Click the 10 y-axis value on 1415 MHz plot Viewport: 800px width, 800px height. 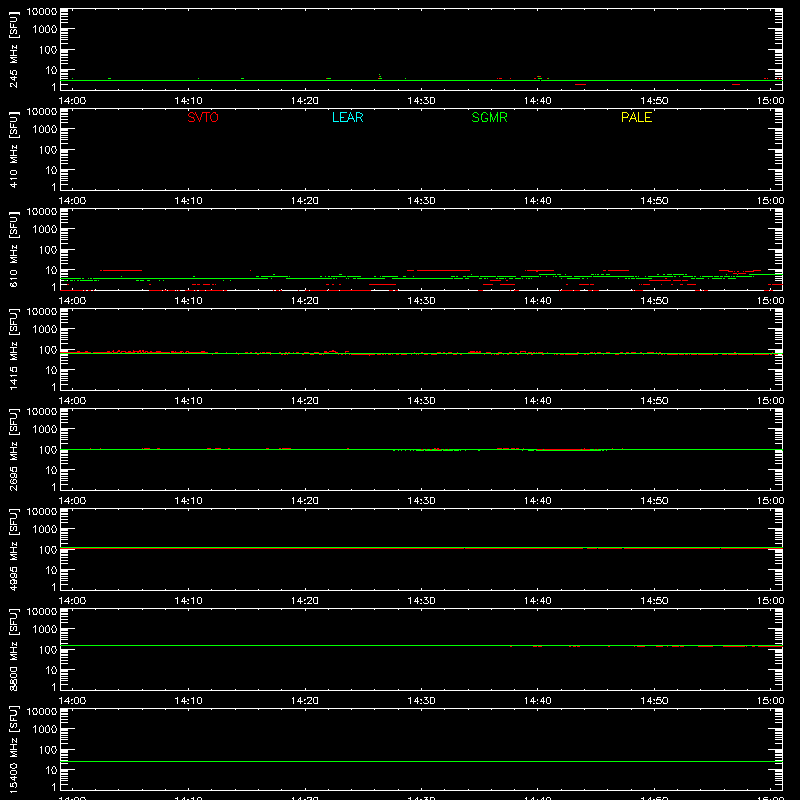click(51, 370)
